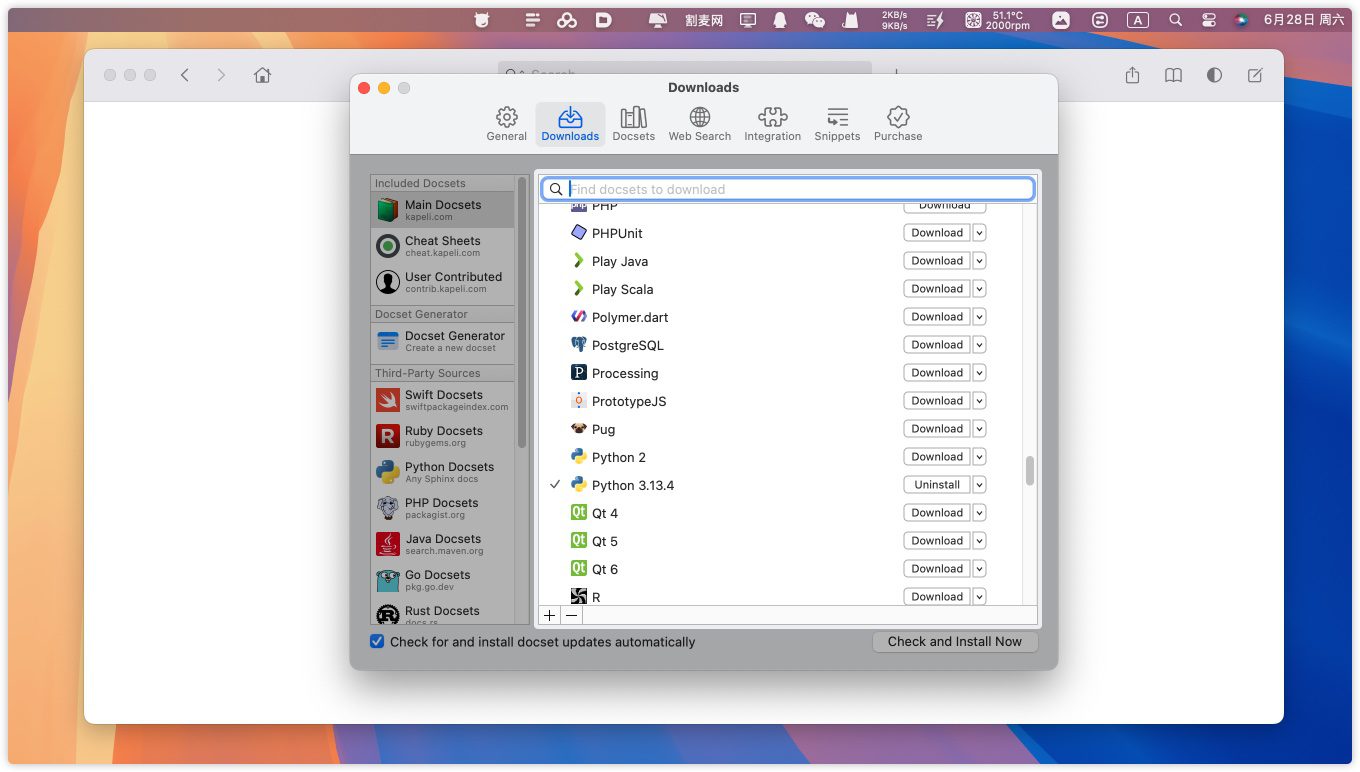Select Rust Docsets source
Image resolution: width=1360 pixels, height=772 pixels.
[442, 613]
